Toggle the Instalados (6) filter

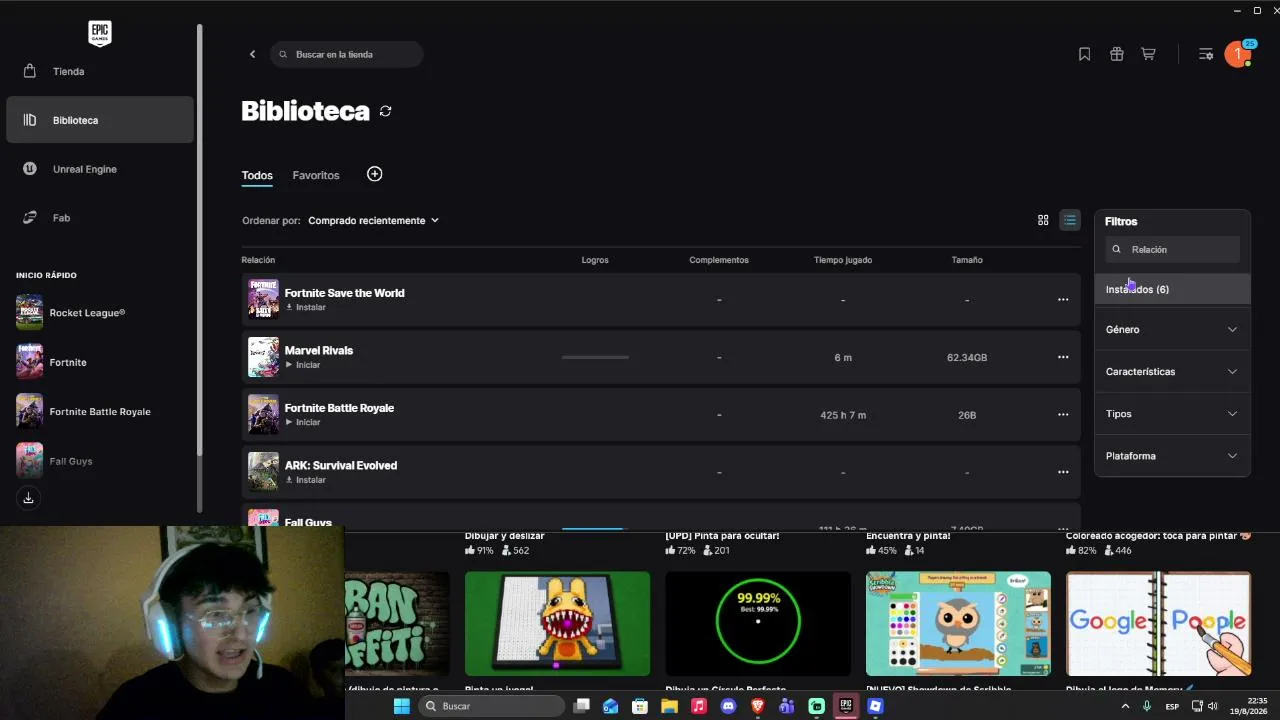click(x=1172, y=289)
